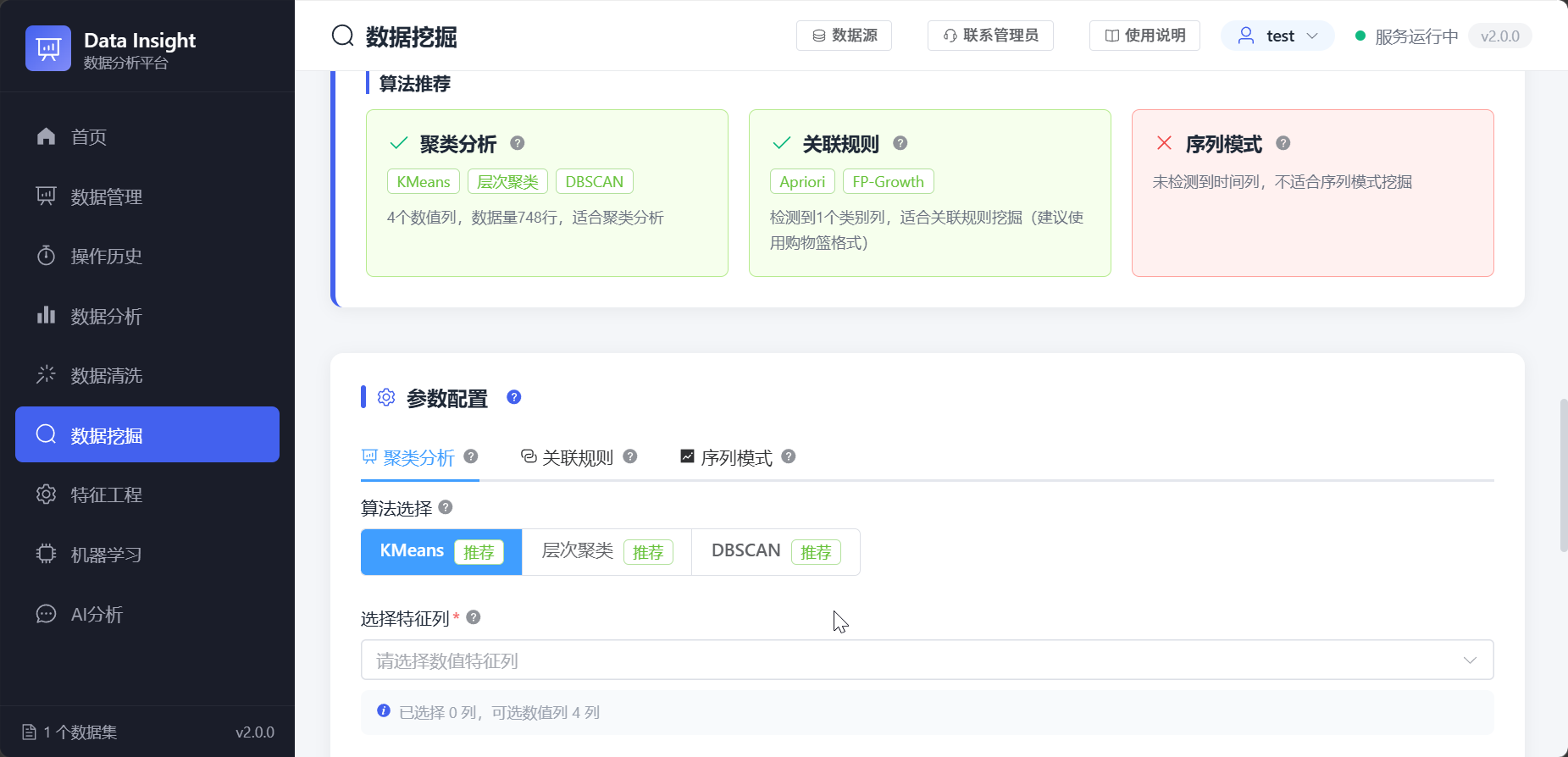Screen dimensions: 1568x757
Task: Expand the feature column dropdown arrow
Action: [x=1470, y=660]
